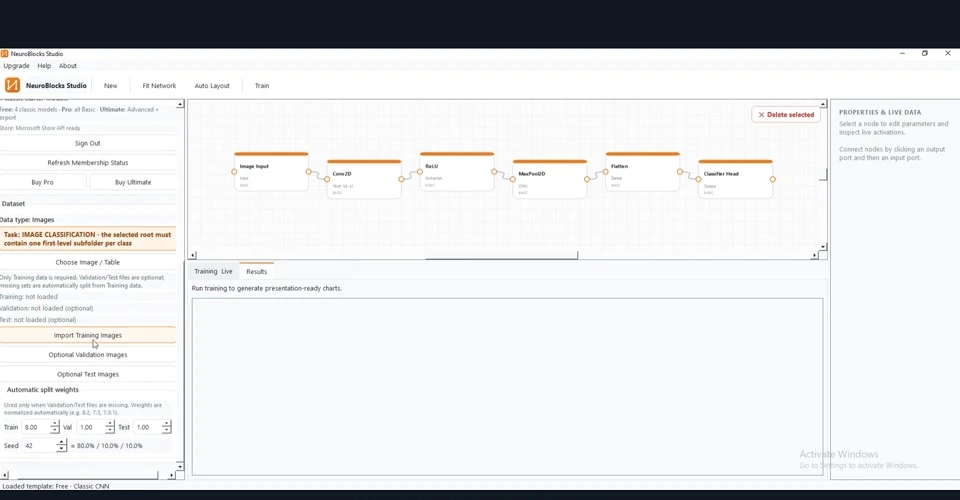Screen dimensions: 960x500
Task: Click the Buy Ultimate button
Action: (133, 182)
